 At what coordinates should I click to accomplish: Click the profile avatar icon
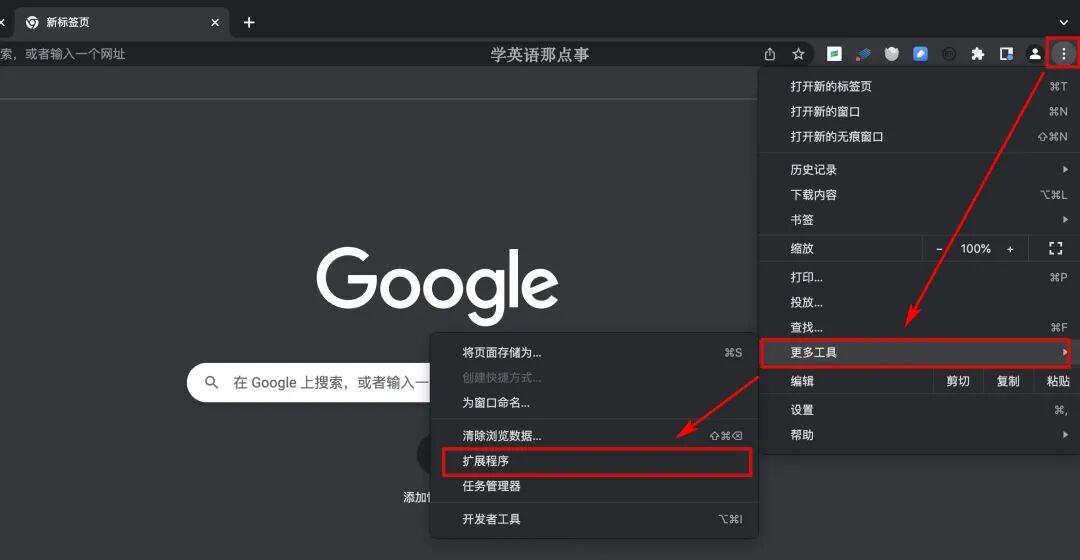pos(1035,54)
